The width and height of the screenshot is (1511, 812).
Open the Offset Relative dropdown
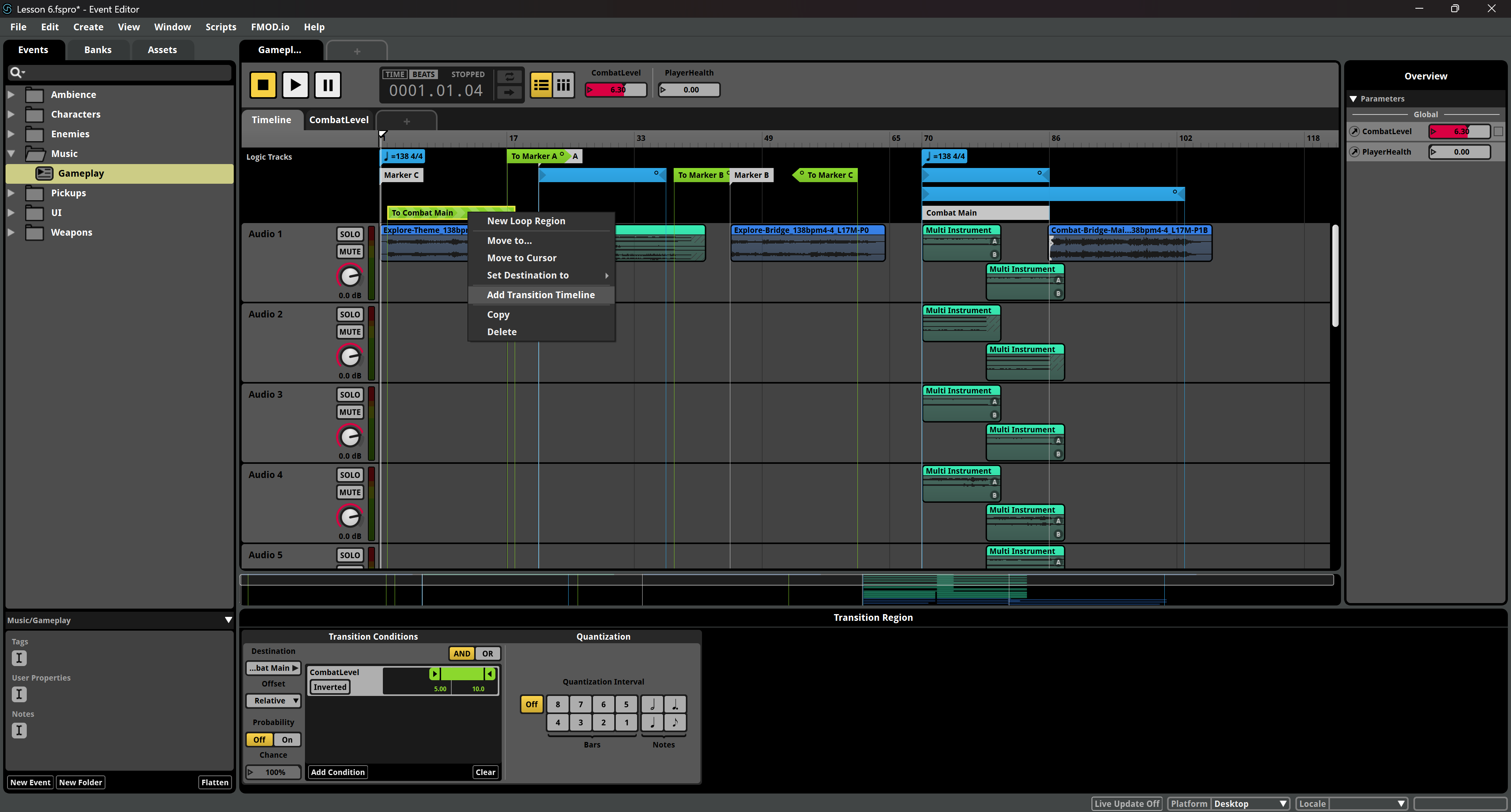click(x=273, y=701)
